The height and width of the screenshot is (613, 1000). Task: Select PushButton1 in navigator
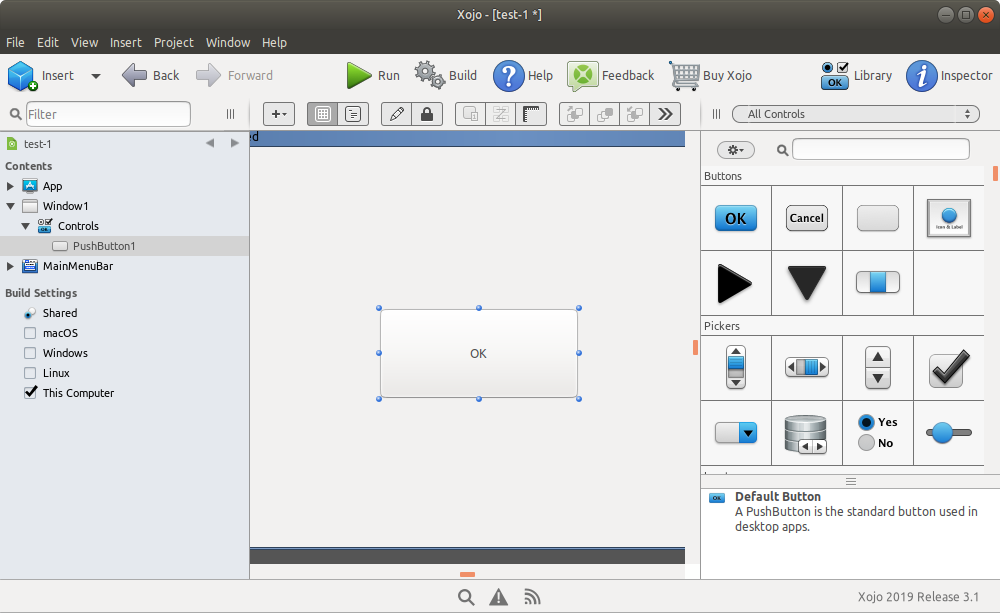(104, 246)
